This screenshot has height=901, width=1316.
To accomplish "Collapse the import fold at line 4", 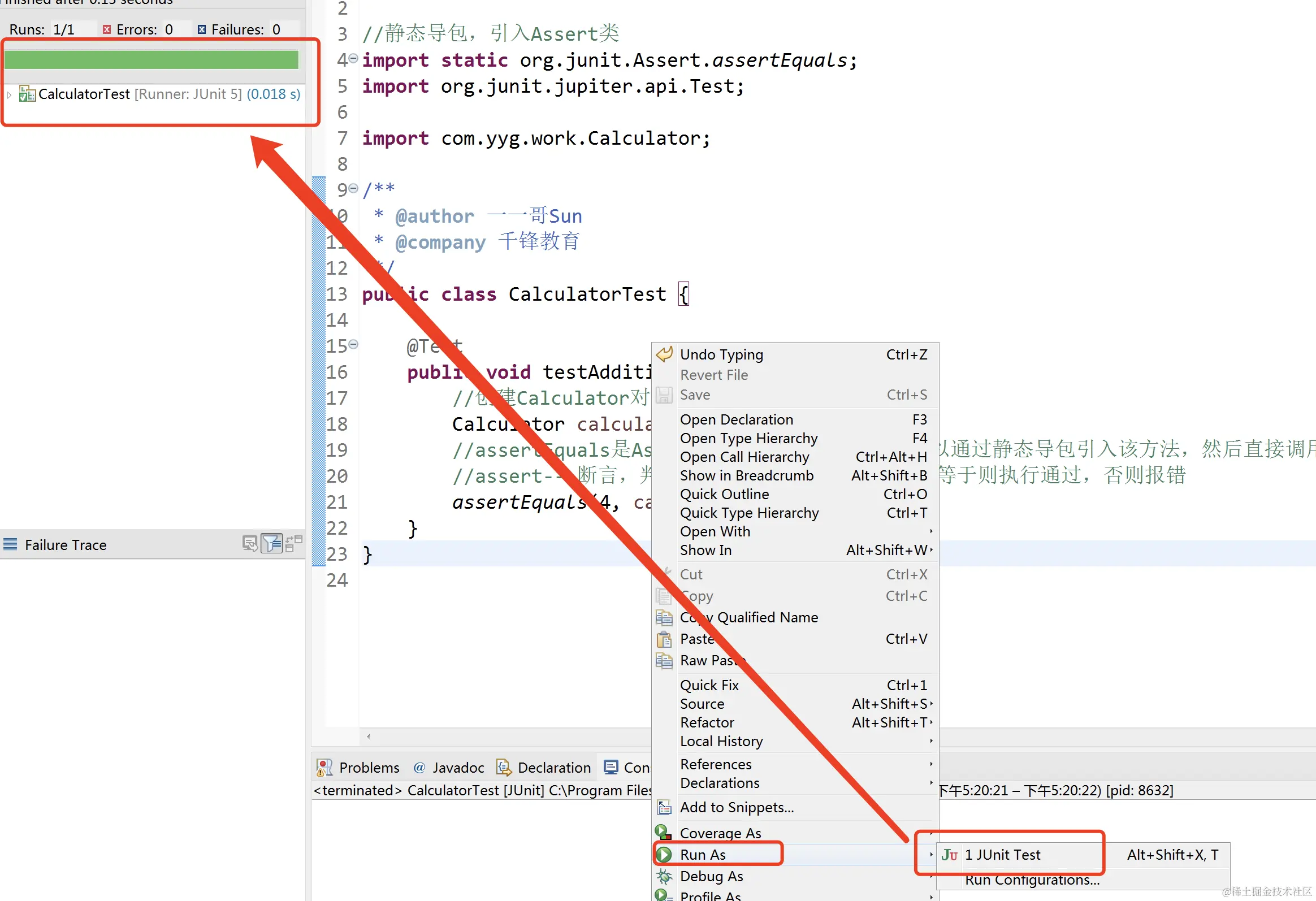I will click(x=353, y=58).
